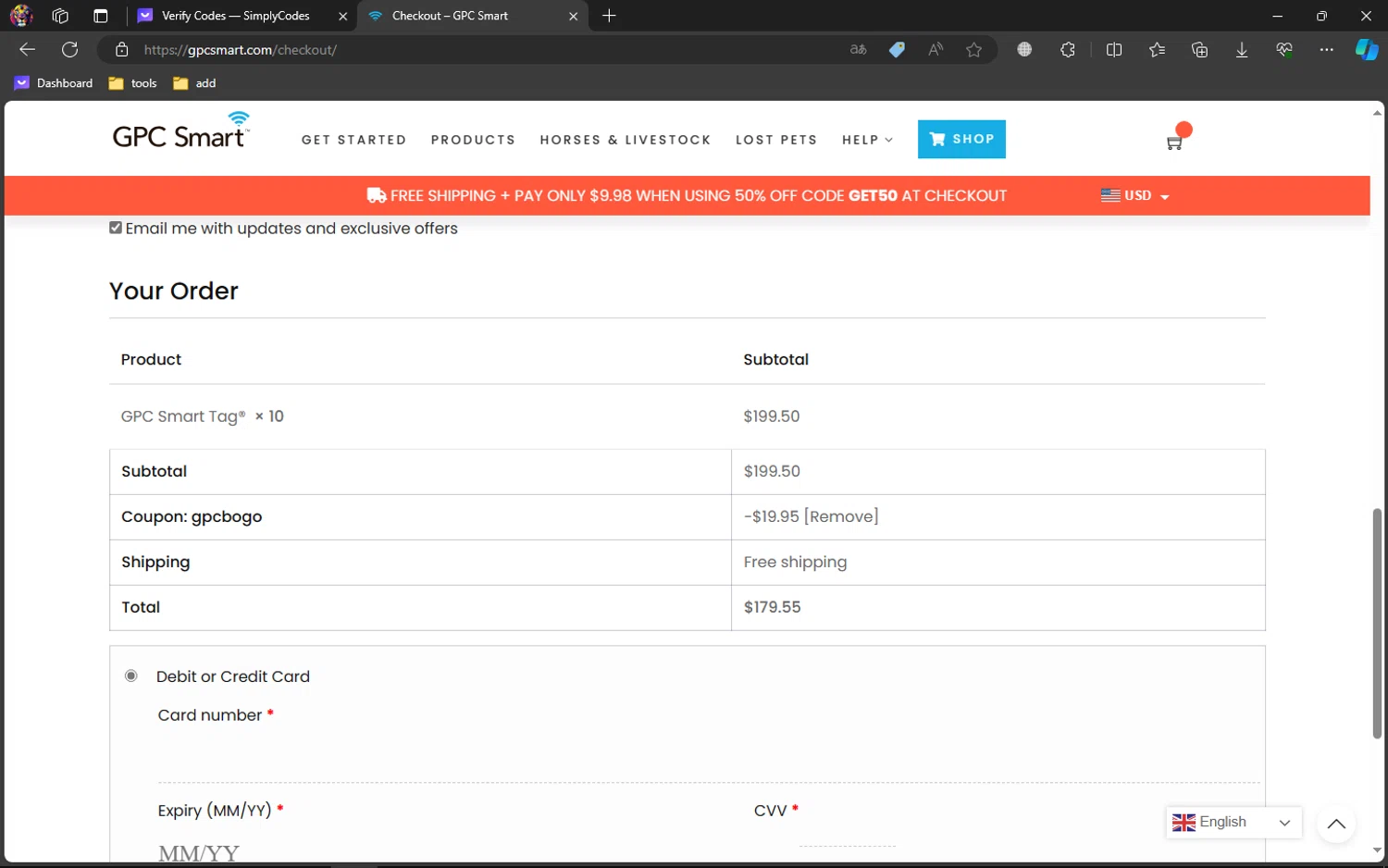Viewport: 1388px width, 868px height.
Task: View site information lock icon
Action: pos(121,50)
